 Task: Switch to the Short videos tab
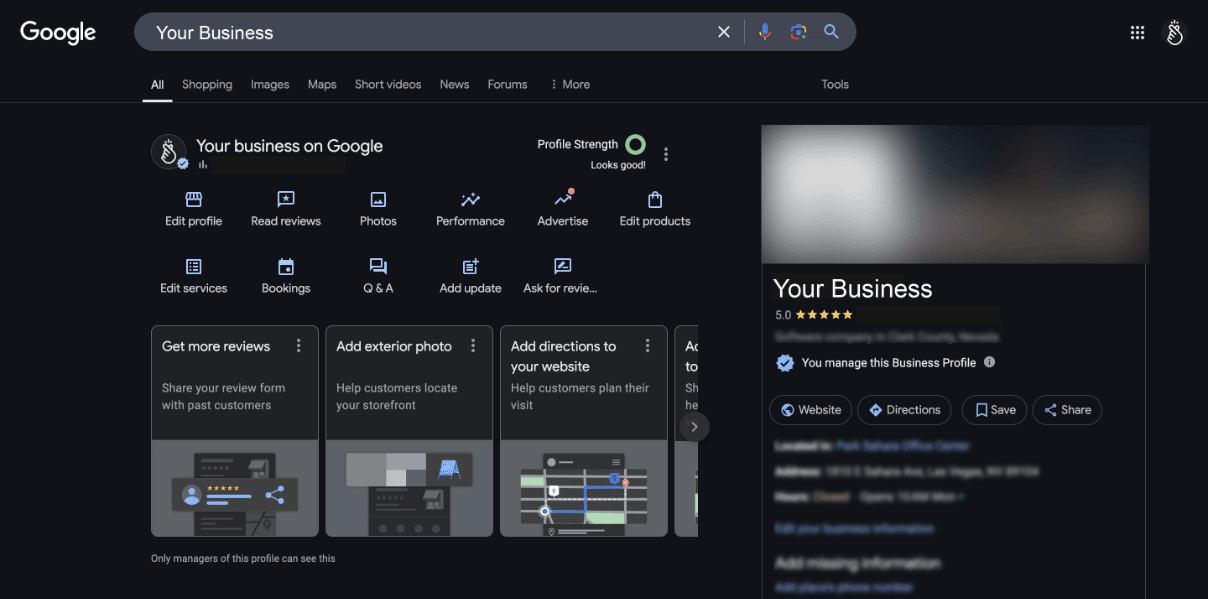click(x=388, y=84)
